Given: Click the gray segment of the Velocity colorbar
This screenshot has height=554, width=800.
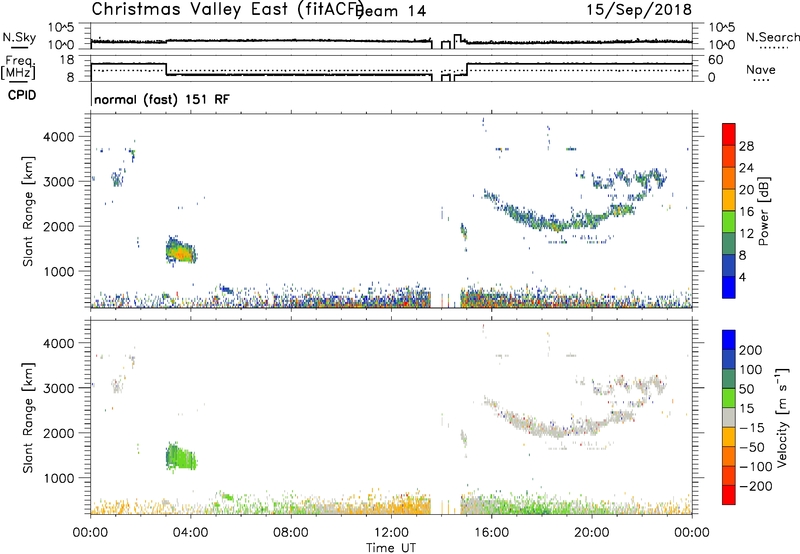Looking at the screenshot, I should point(729,417).
